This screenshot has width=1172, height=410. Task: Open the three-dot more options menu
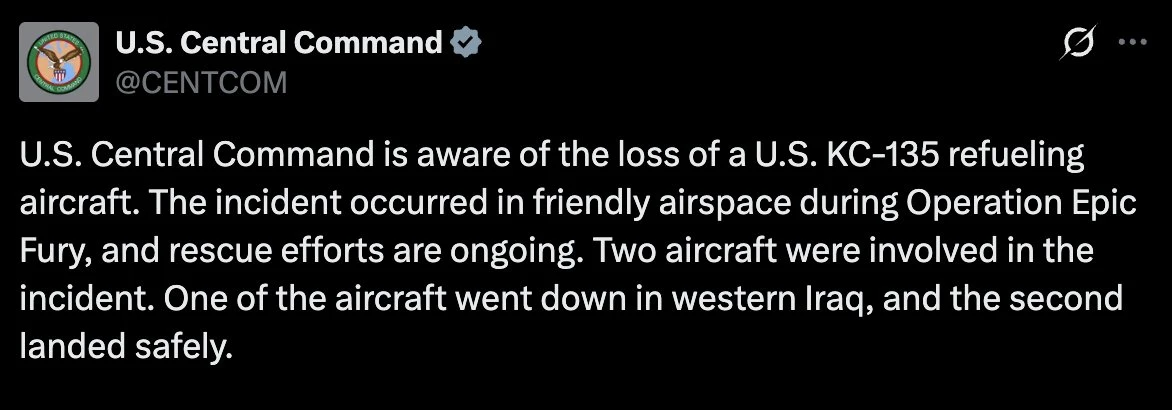1133,43
